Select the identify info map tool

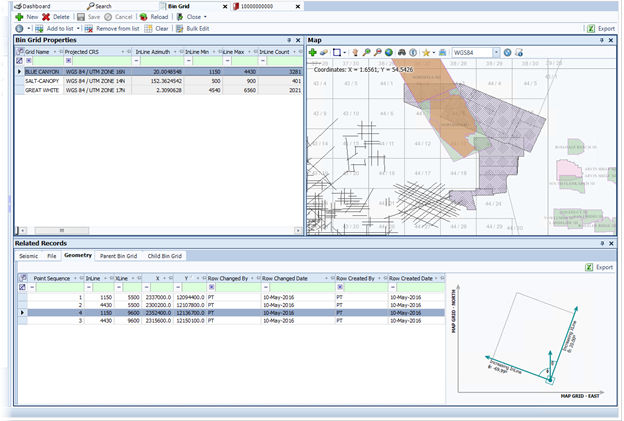(x=413, y=53)
